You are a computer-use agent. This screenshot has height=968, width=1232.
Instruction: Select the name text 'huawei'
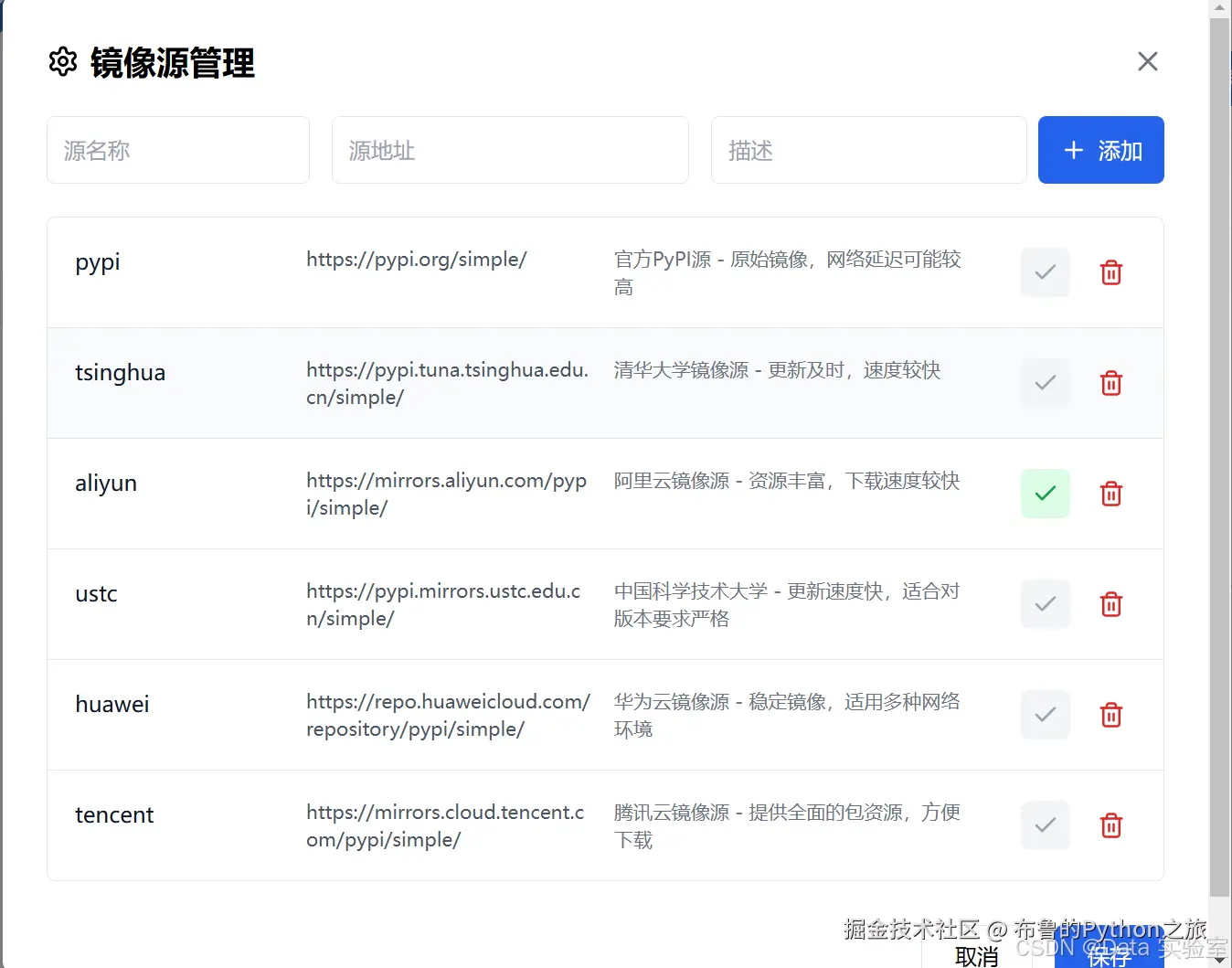point(112,704)
